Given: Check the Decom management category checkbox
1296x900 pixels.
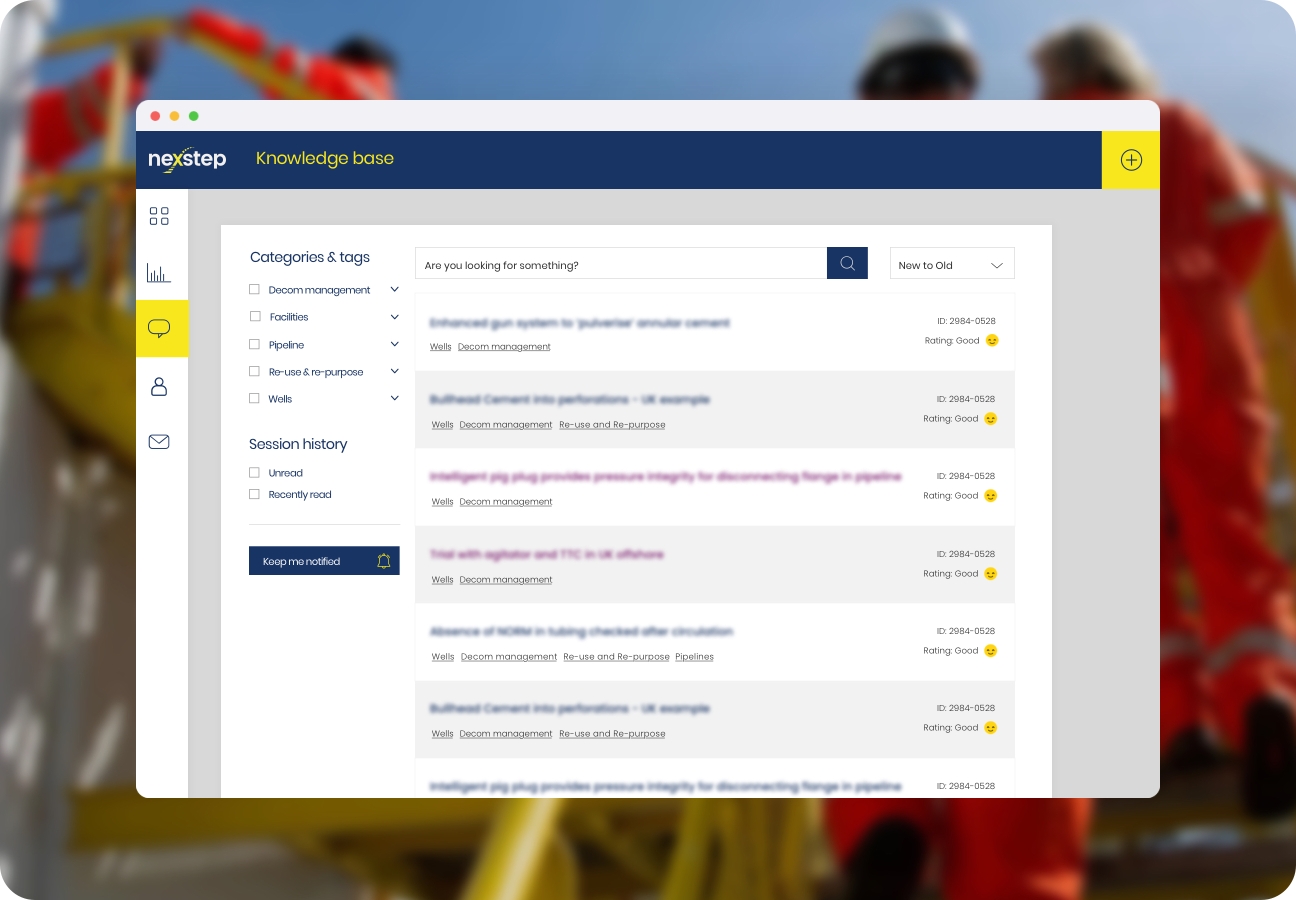Looking at the screenshot, I should (x=254, y=290).
